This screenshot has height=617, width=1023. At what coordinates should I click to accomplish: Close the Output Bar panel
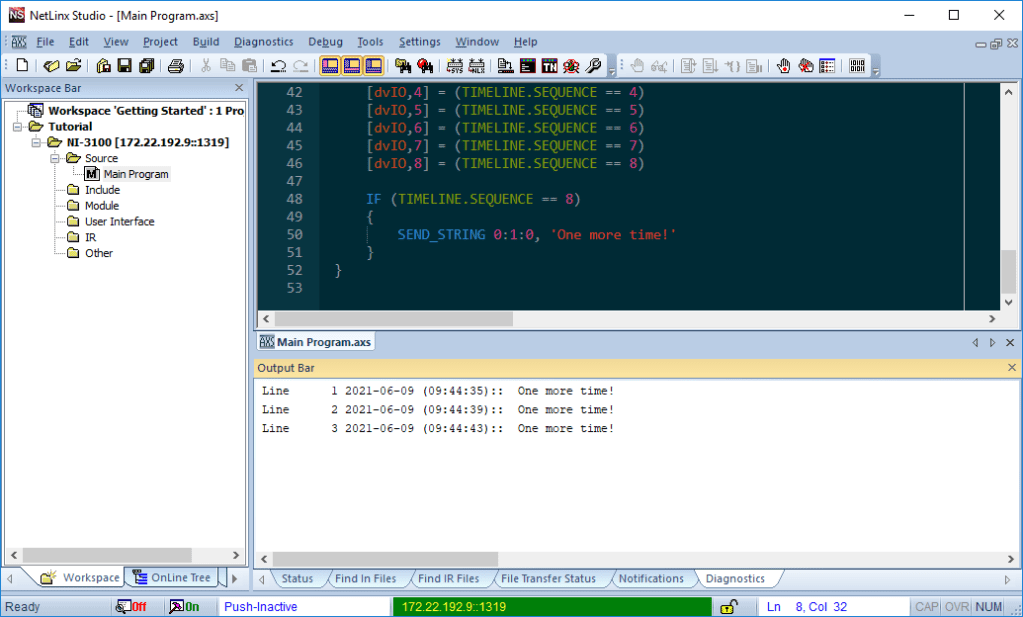coord(1011,368)
